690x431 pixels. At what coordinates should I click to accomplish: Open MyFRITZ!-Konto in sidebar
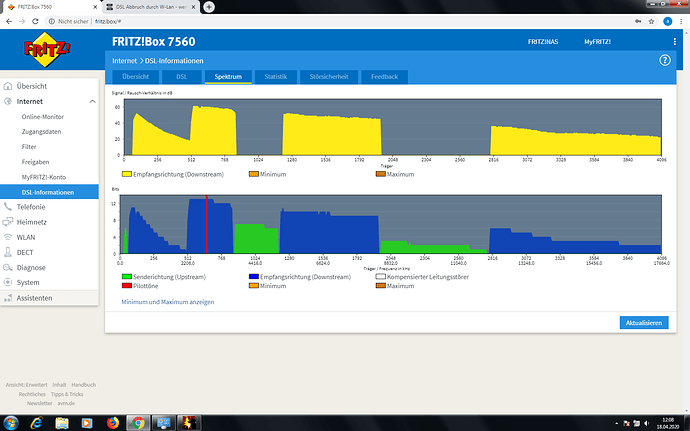pyautogui.click(x=44, y=177)
